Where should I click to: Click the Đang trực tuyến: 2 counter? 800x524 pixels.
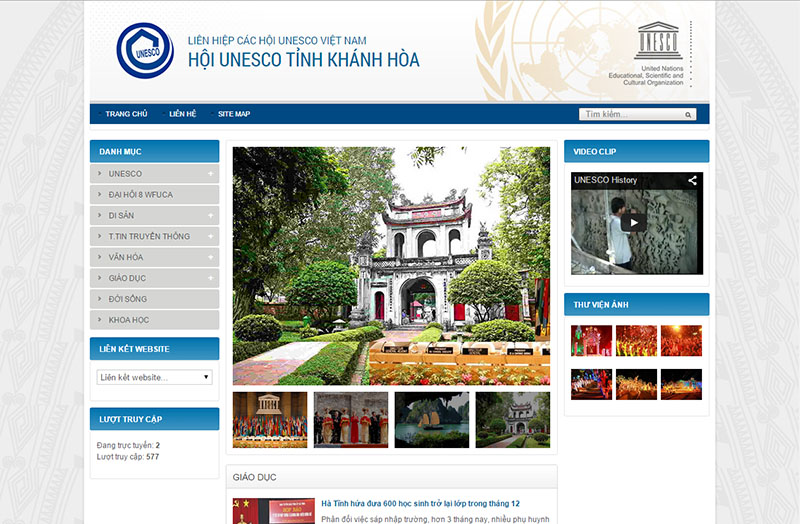coord(128,445)
